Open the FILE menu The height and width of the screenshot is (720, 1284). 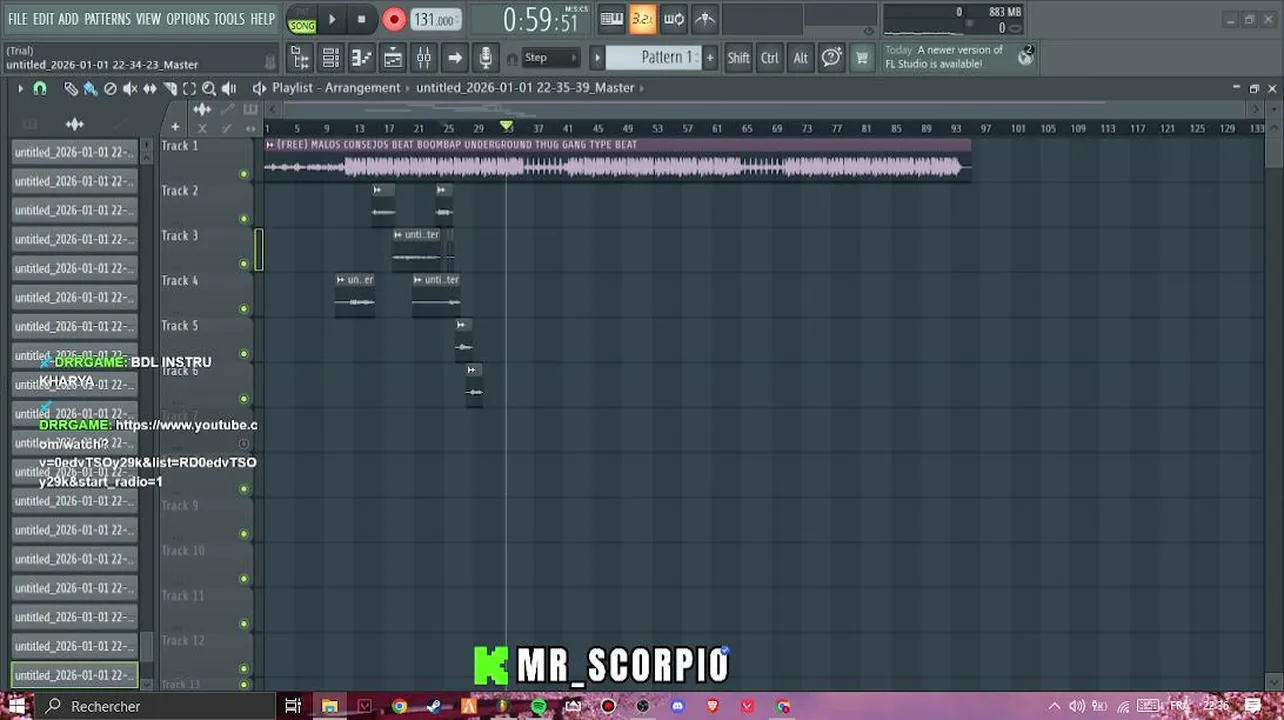pyautogui.click(x=18, y=19)
